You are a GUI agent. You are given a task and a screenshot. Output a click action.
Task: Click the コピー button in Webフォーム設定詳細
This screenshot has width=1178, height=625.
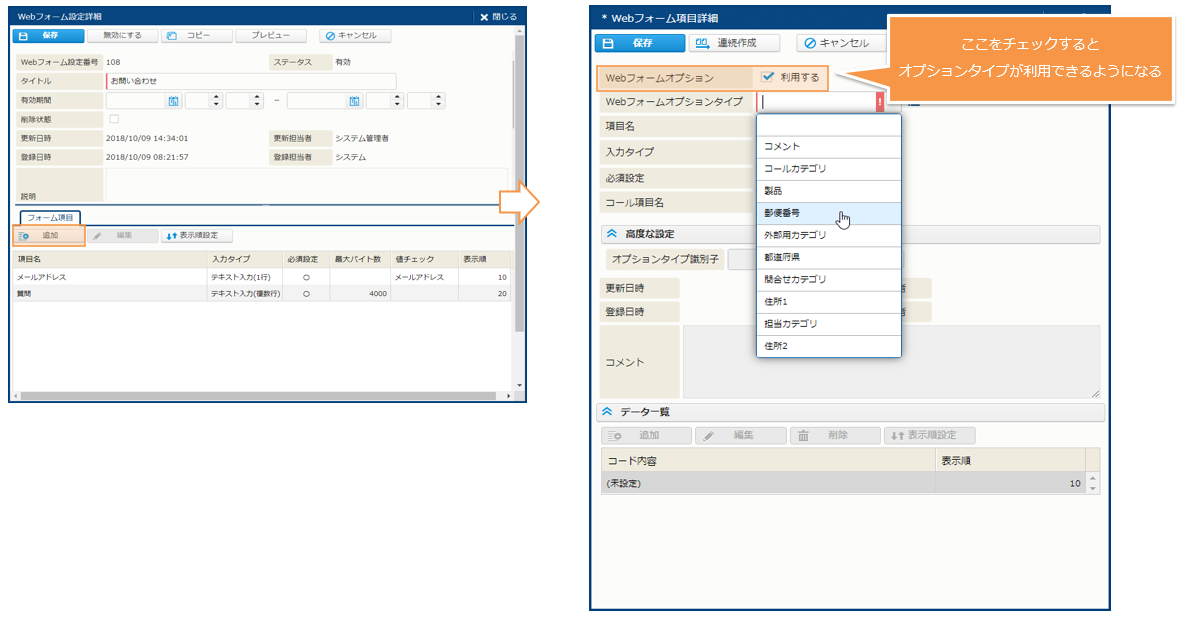[198, 35]
